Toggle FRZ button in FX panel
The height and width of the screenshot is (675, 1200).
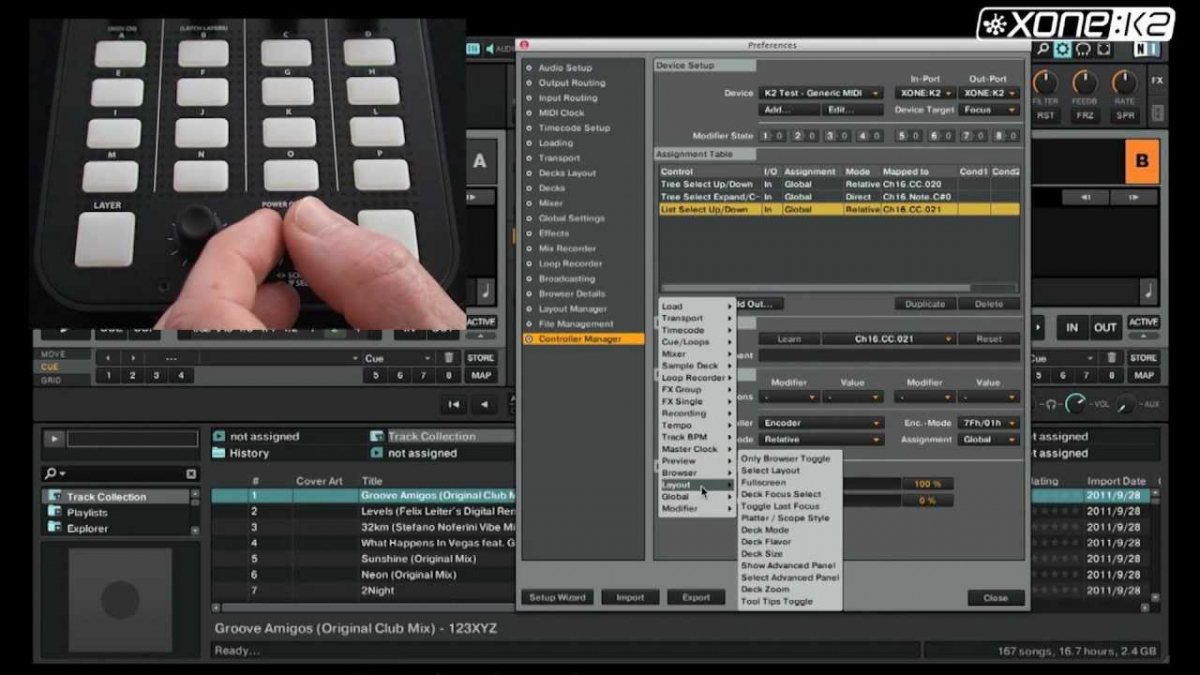pyautogui.click(x=1085, y=116)
